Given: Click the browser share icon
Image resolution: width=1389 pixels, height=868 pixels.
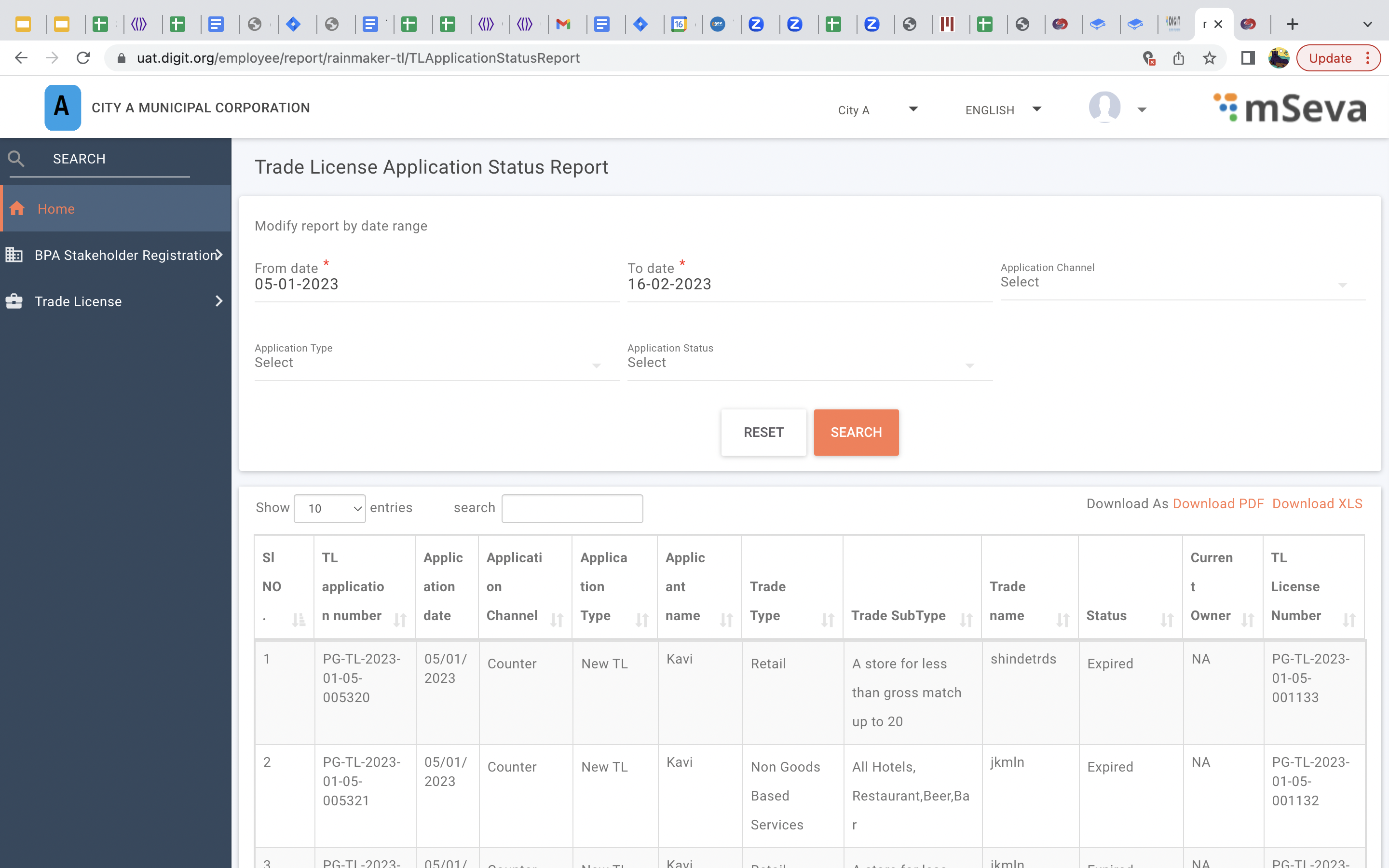Looking at the screenshot, I should pyautogui.click(x=1178, y=58).
